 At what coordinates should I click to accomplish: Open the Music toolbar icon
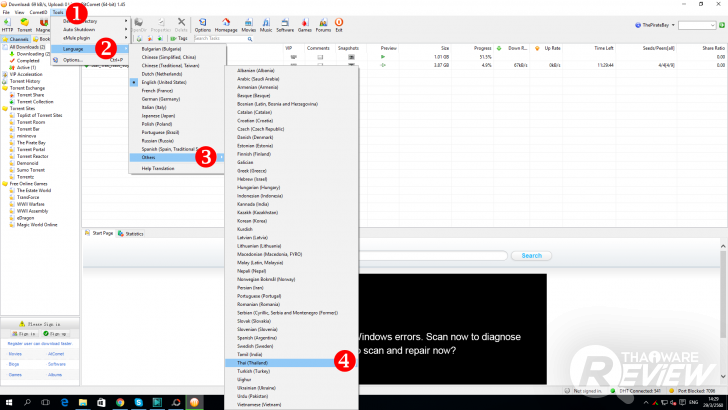click(266, 25)
